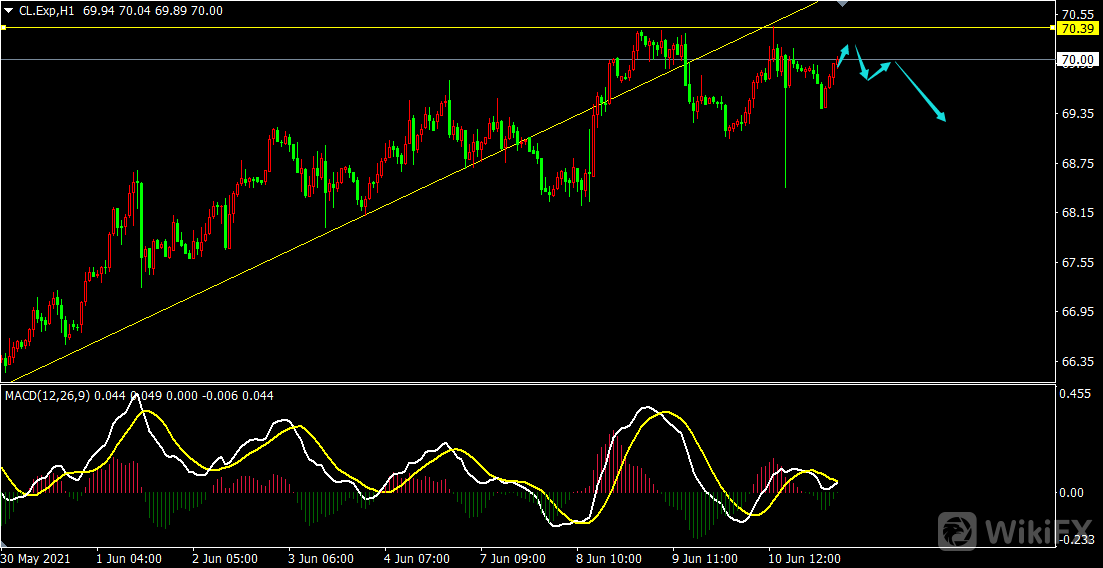Select the chart shift triangle marker at top
The height and width of the screenshot is (568, 1103).
click(843, 4)
